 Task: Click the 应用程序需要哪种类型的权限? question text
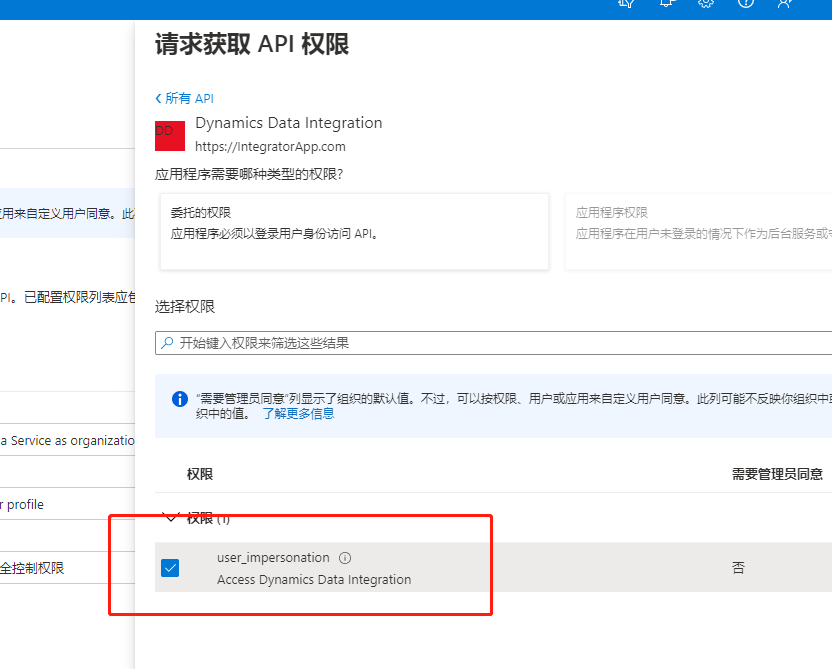(249, 174)
